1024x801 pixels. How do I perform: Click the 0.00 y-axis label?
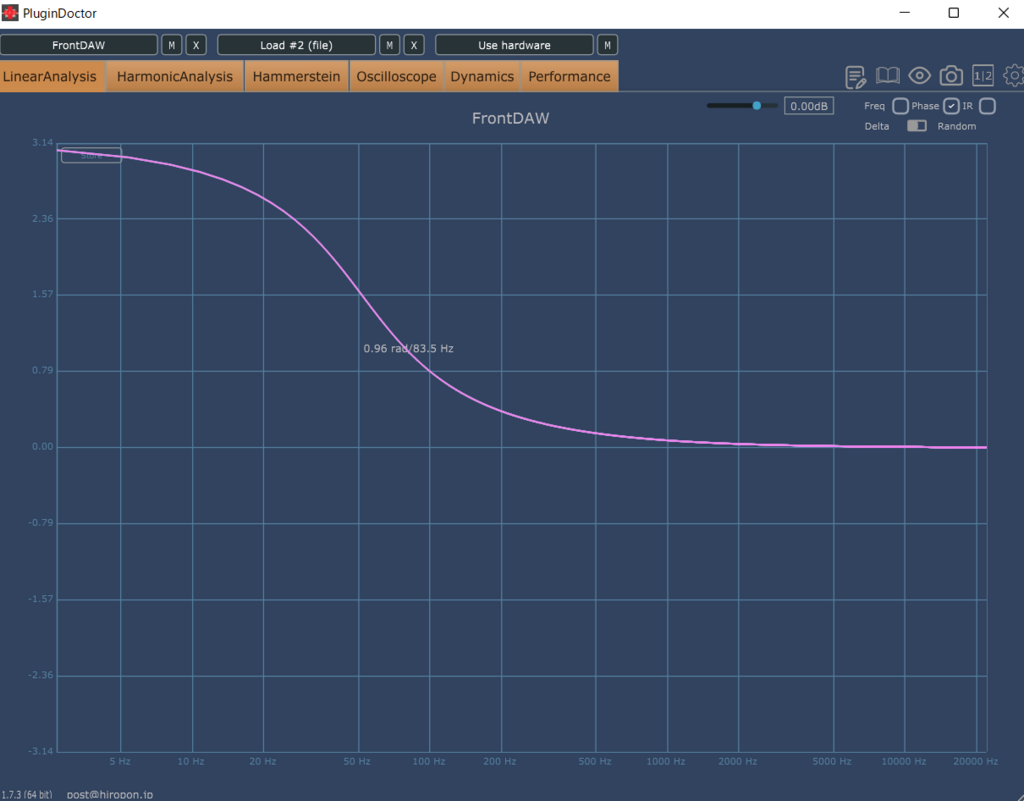(x=42, y=447)
